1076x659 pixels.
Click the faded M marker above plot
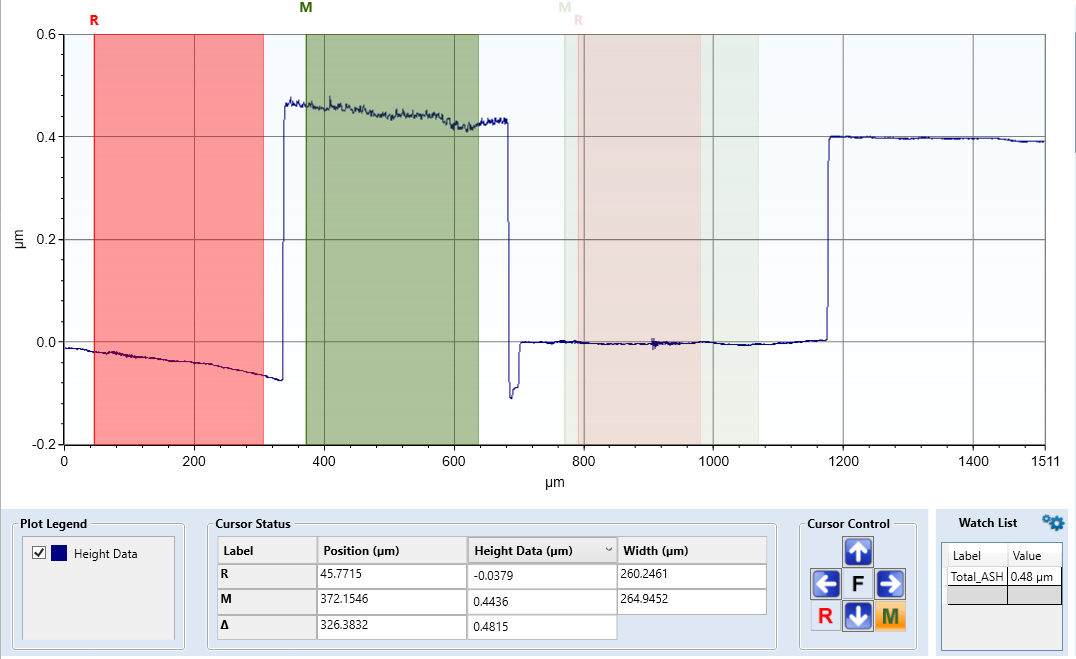click(x=565, y=8)
